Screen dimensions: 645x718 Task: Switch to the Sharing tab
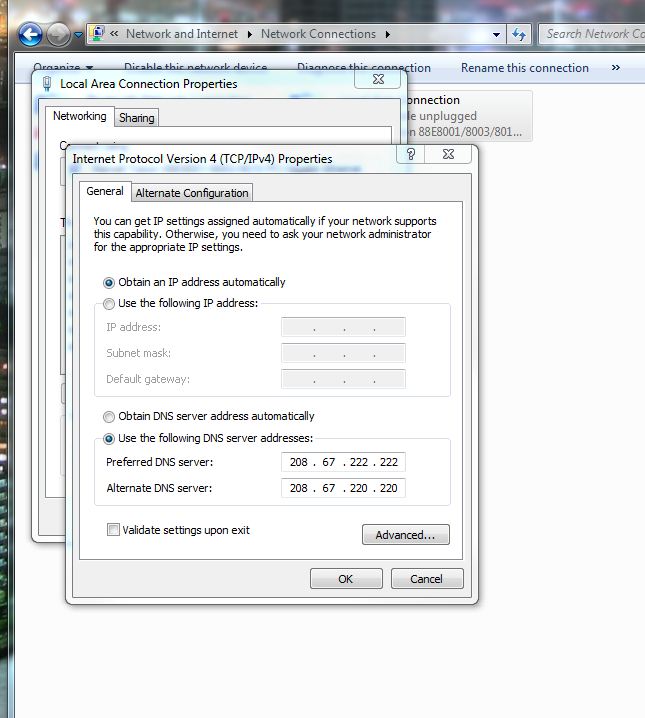(136, 118)
